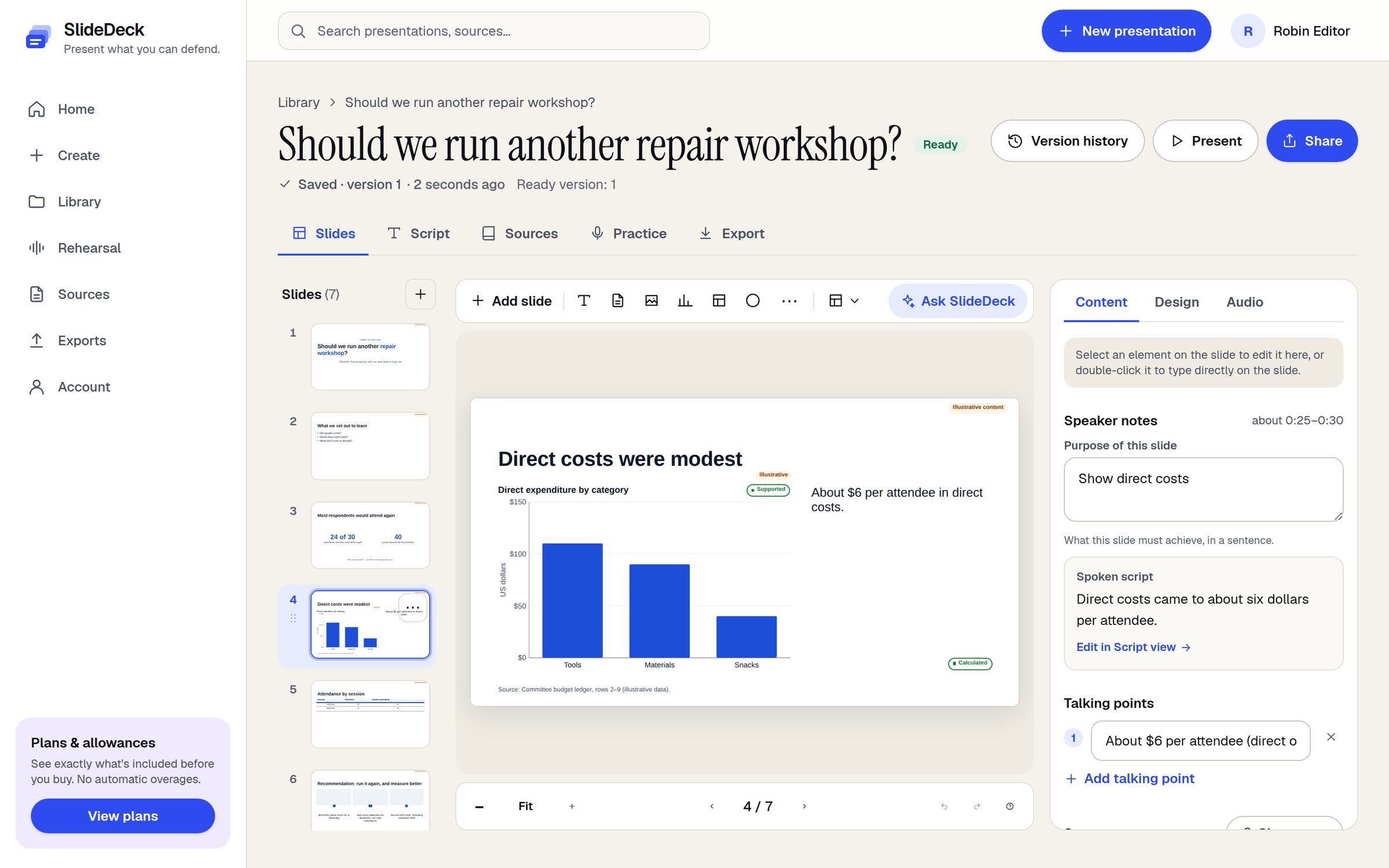The width and height of the screenshot is (1389, 868).
Task: Switch to the Script tab
Action: click(418, 234)
